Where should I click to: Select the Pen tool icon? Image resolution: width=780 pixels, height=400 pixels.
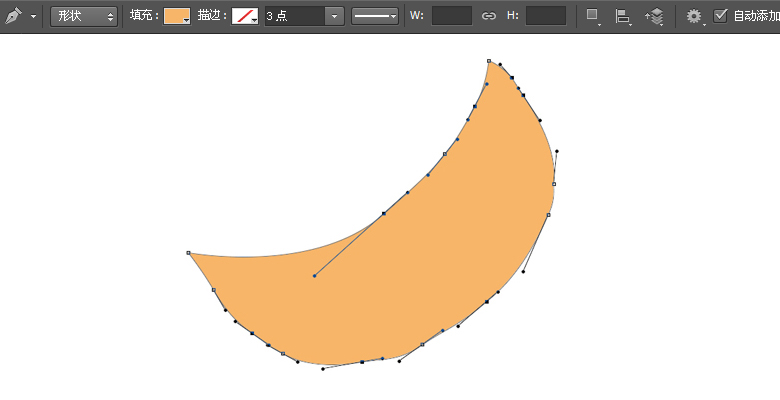[x=13, y=16]
